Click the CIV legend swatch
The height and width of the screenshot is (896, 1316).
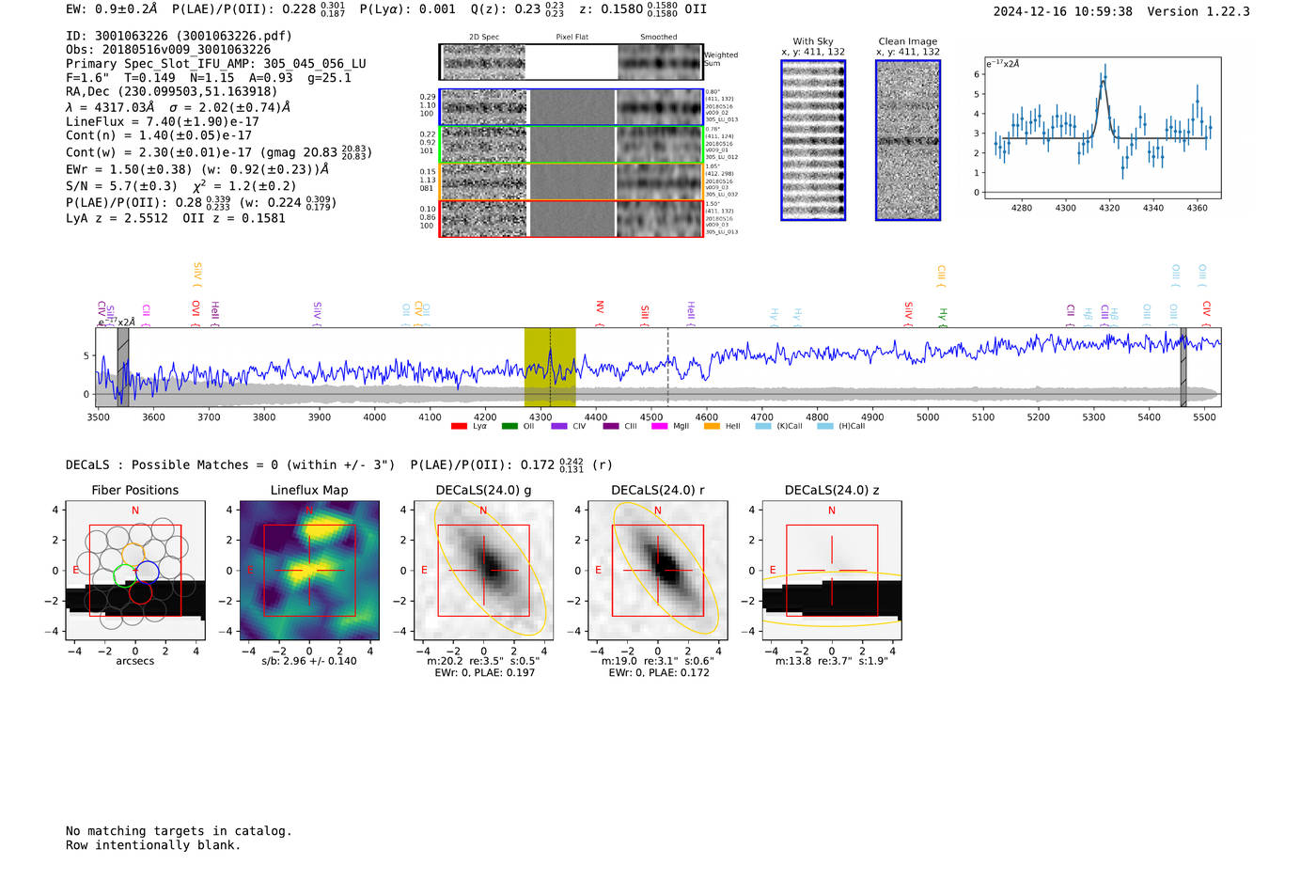tap(559, 427)
